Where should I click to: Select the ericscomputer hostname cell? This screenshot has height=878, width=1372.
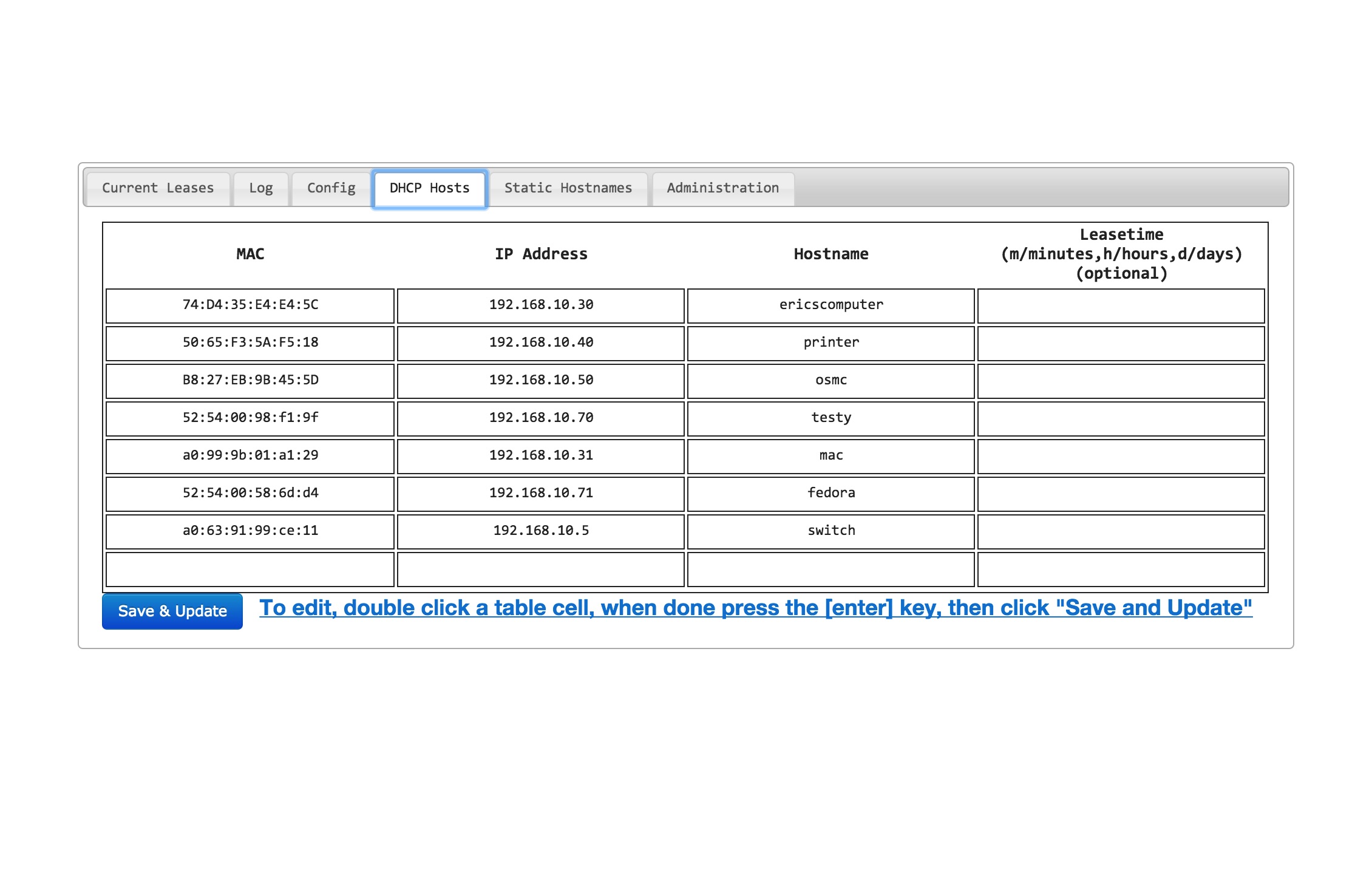[830, 305]
